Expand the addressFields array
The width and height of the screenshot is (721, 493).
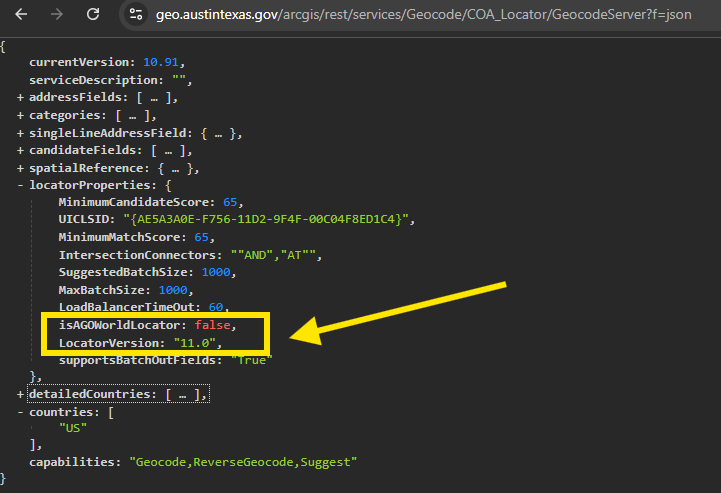pos(20,97)
